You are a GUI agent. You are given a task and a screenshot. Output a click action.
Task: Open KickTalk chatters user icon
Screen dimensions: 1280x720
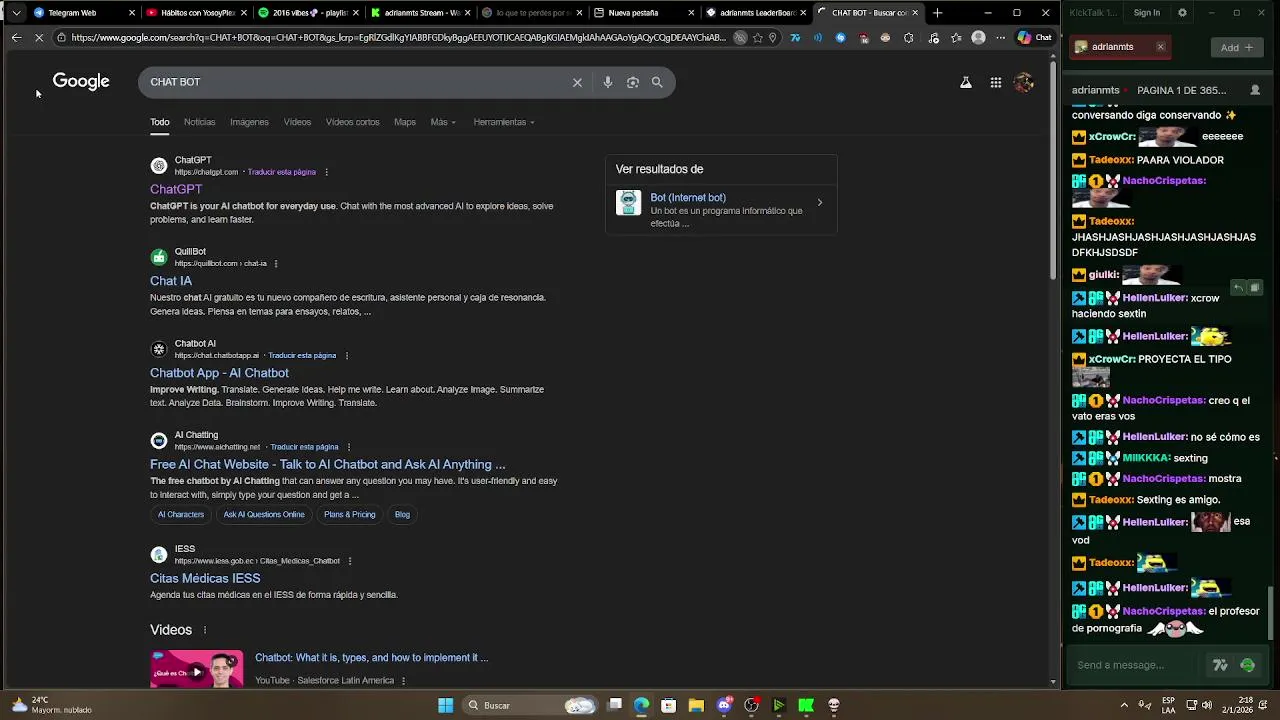pyautogui.click(x=1255, y=90)
